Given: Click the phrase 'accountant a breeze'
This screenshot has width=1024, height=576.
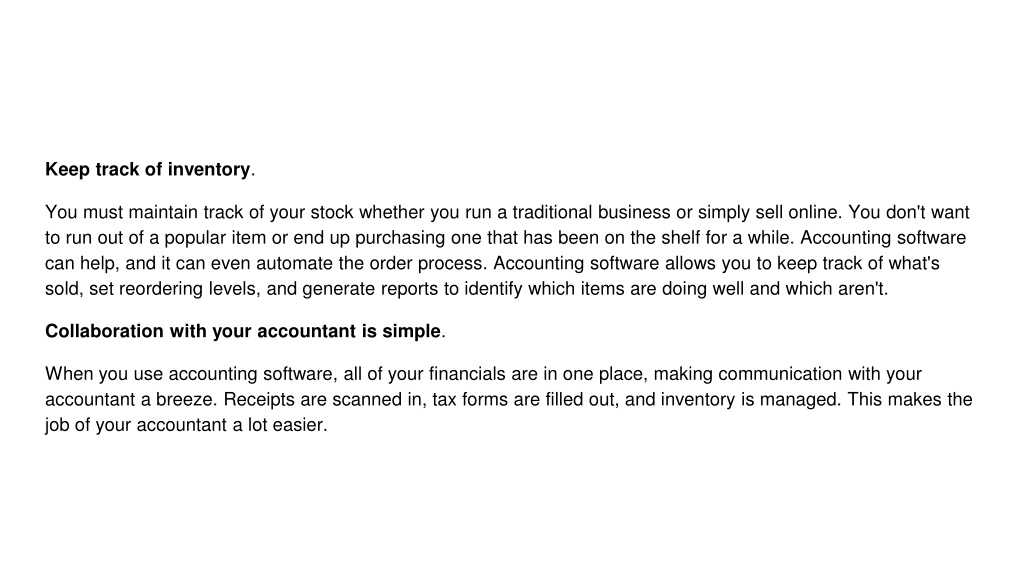Looking at the screenshot, I should [x=131, y=400].
